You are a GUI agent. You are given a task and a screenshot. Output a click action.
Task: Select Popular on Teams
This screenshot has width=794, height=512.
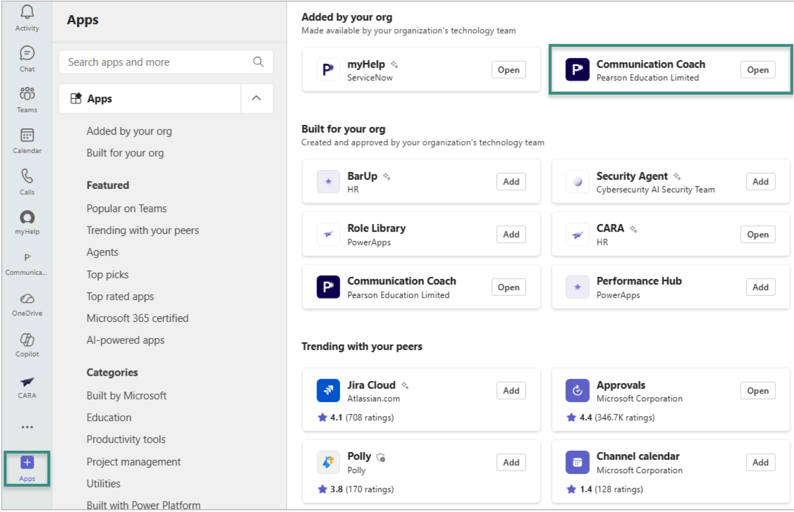point(127,208)
